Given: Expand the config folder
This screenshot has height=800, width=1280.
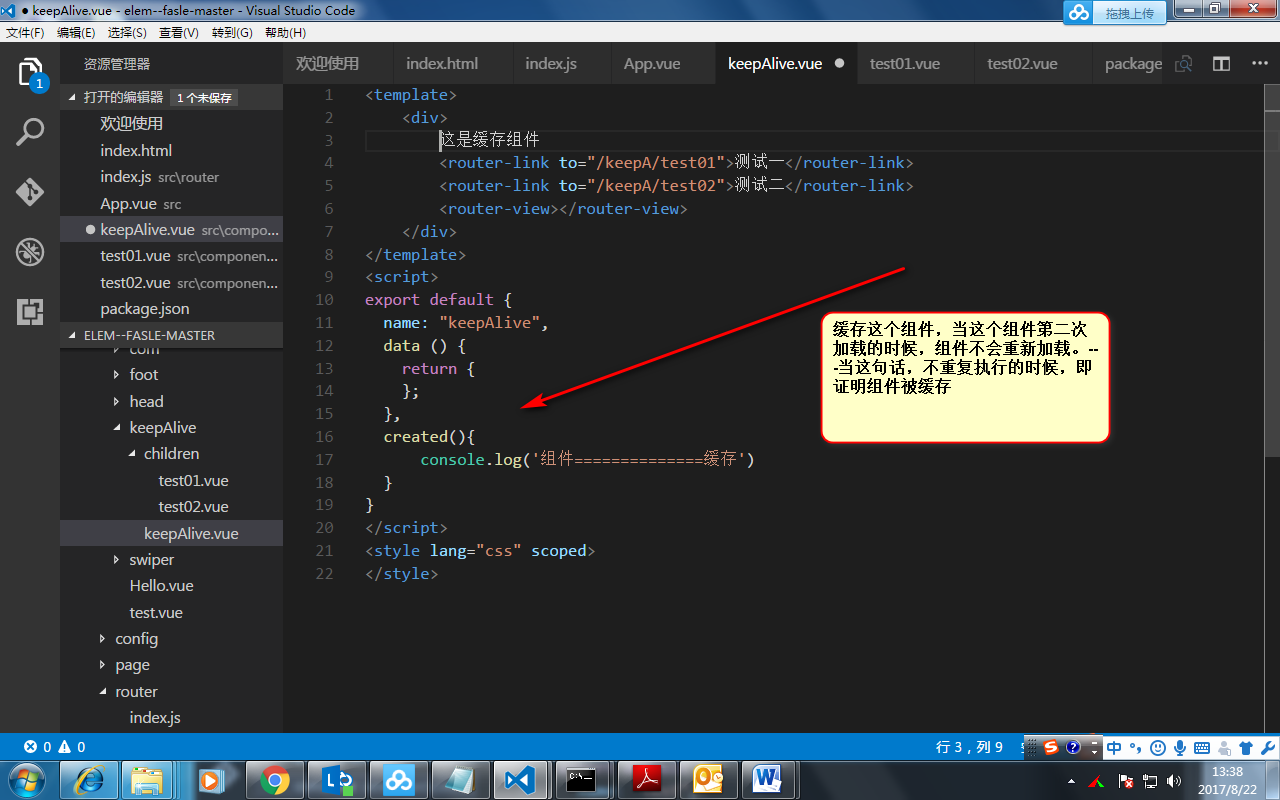Looking at the screenshot, I should pyautogui.click(x=102, y=639).
